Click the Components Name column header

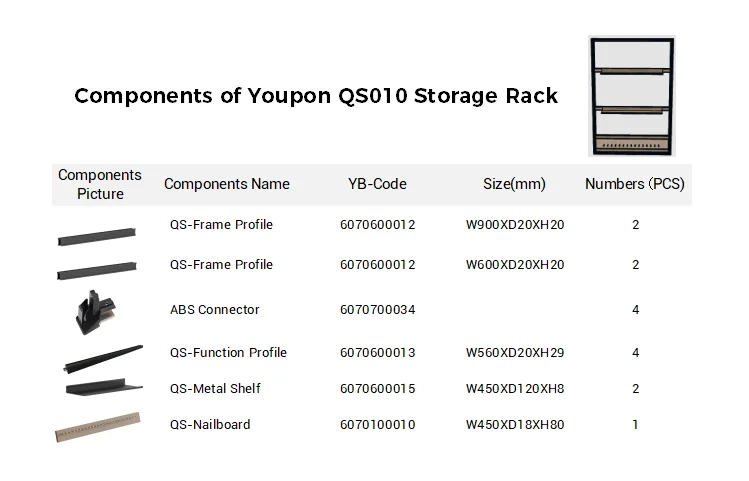[227, 184]
